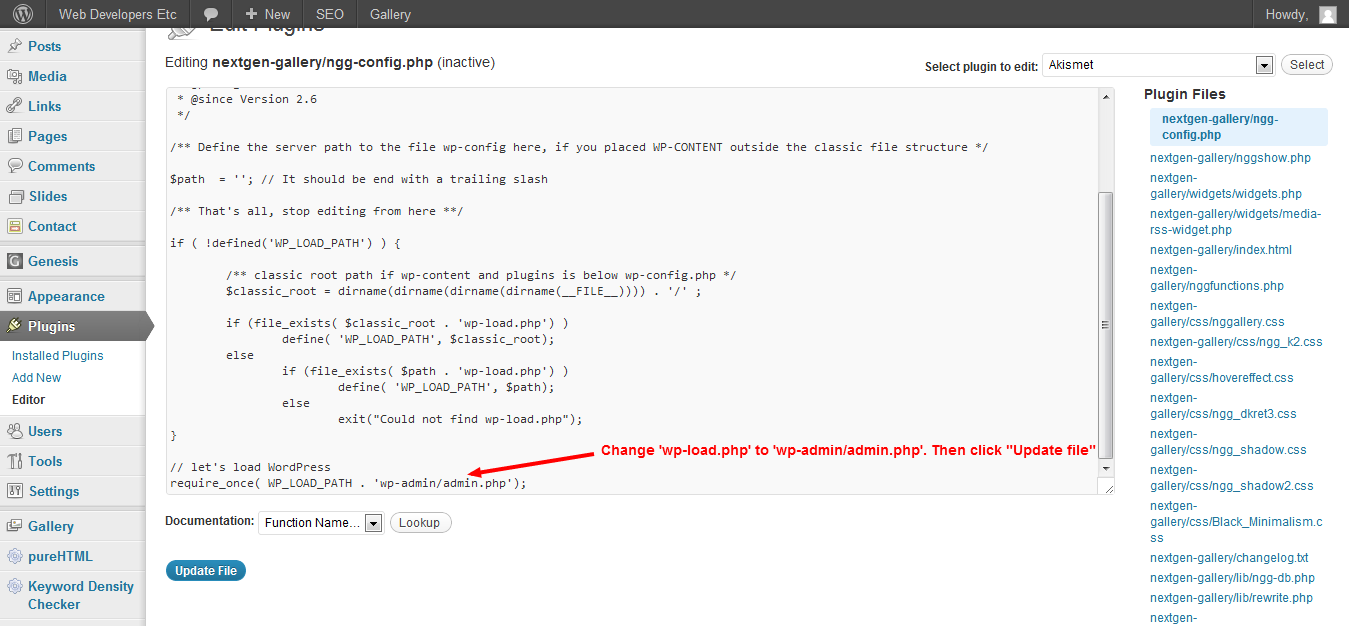Click the Howdy account greeting
The height and width of the screenshot is (626, 1349).
pyautogui.click(x=1287, y=14)
